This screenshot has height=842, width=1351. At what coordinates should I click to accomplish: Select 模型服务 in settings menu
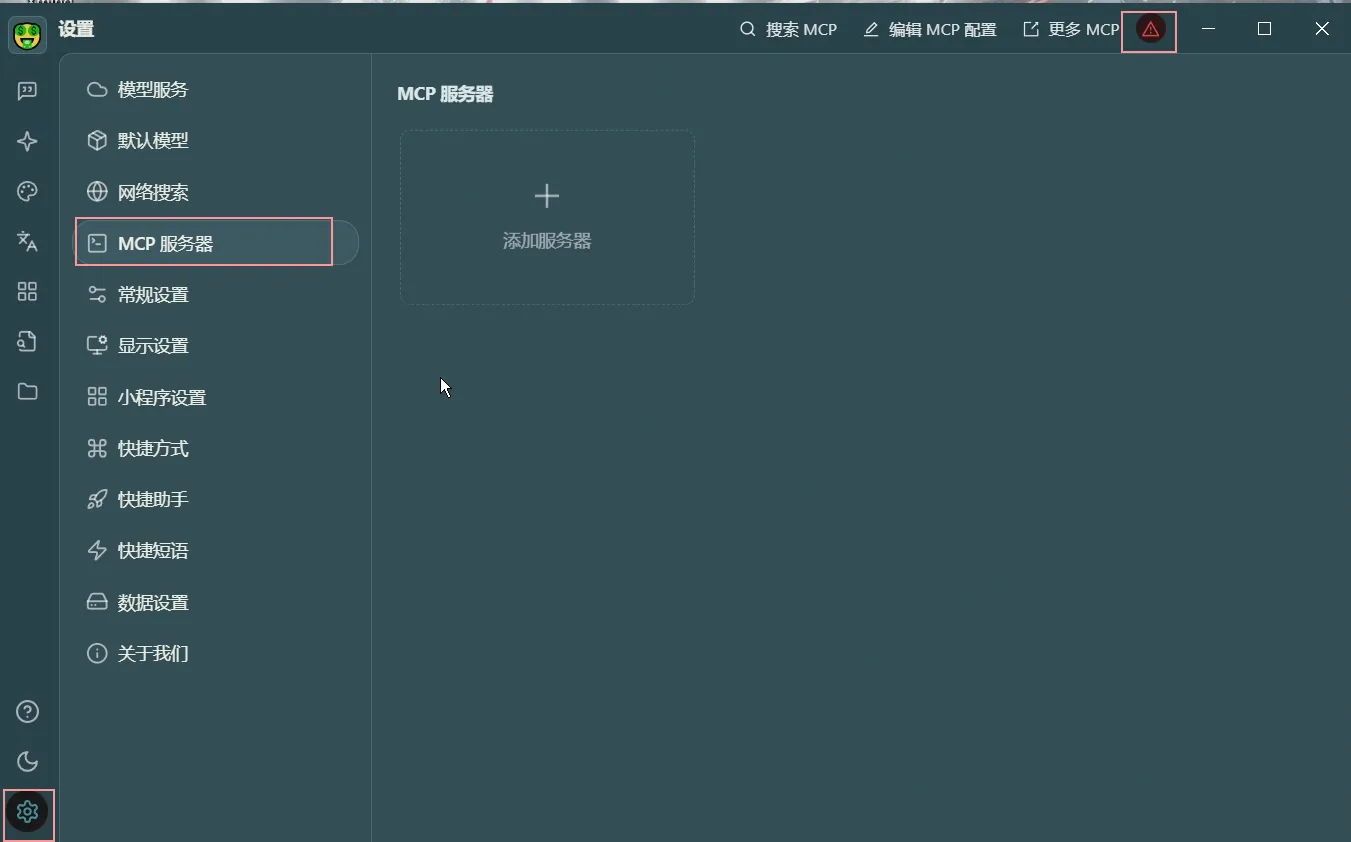pyautogui.click(x=152, y=90)
